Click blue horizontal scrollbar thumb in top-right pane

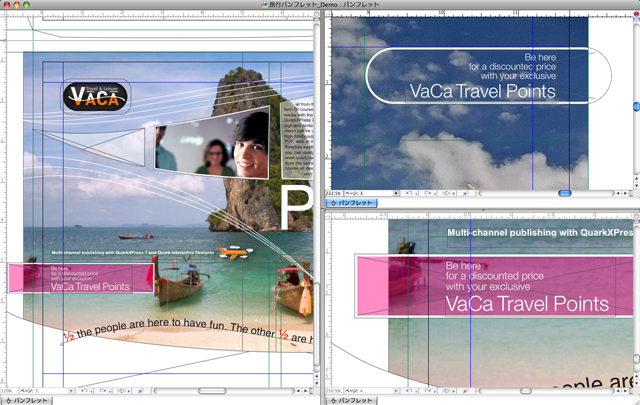(x=565, y=193)
